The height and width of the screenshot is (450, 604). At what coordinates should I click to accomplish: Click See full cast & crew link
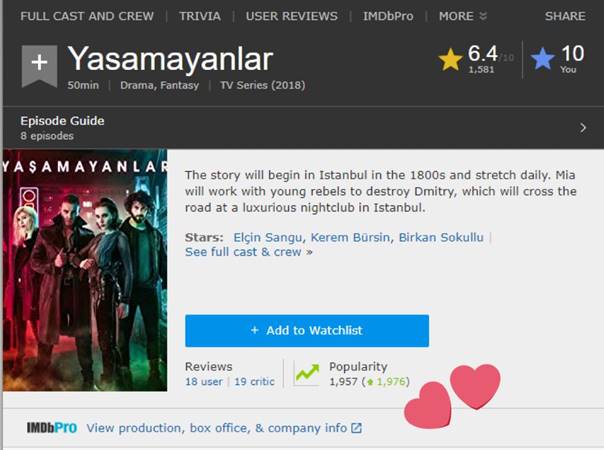[x=248, y=252]
